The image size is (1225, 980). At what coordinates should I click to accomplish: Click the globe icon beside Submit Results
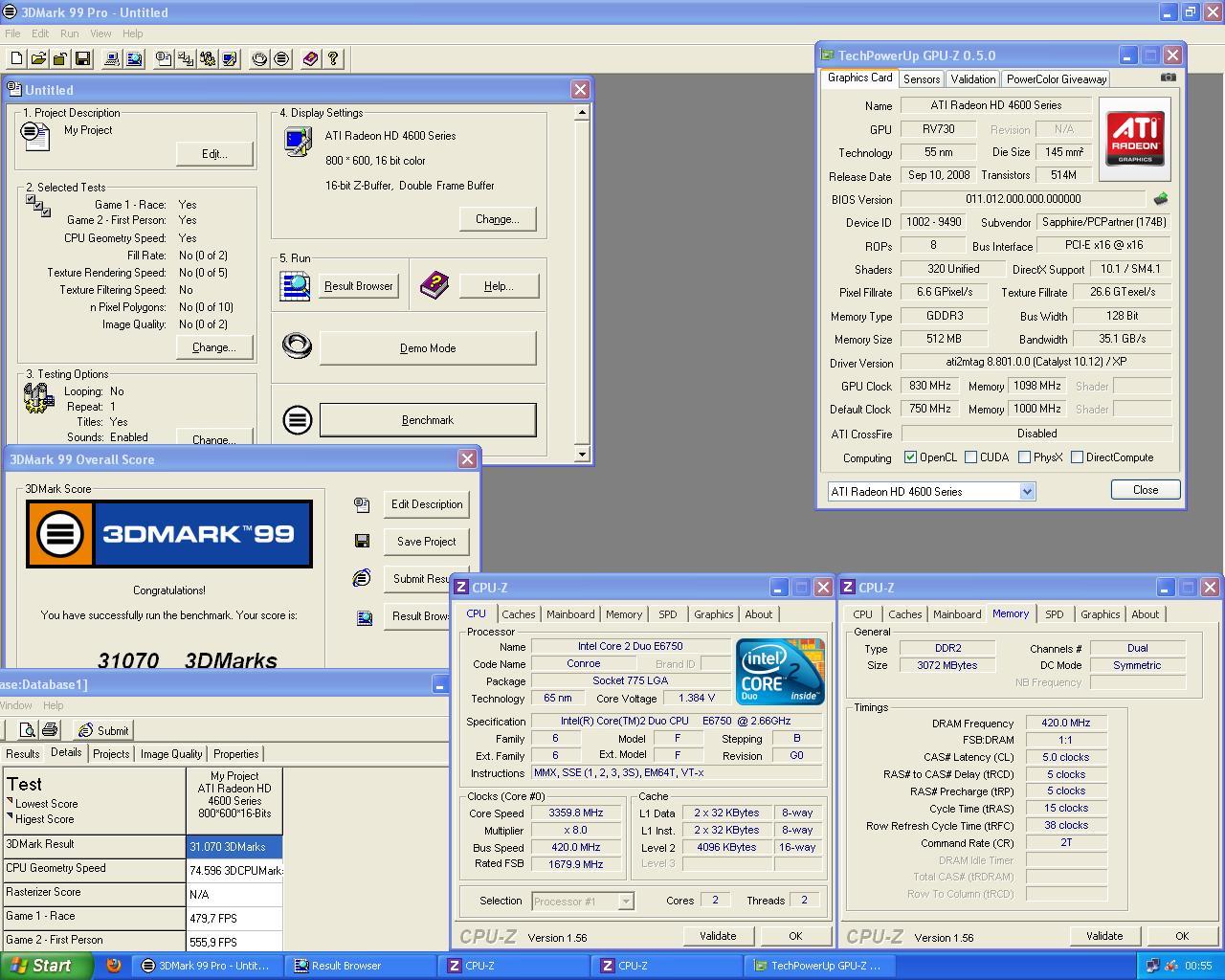tap(362, 578)
